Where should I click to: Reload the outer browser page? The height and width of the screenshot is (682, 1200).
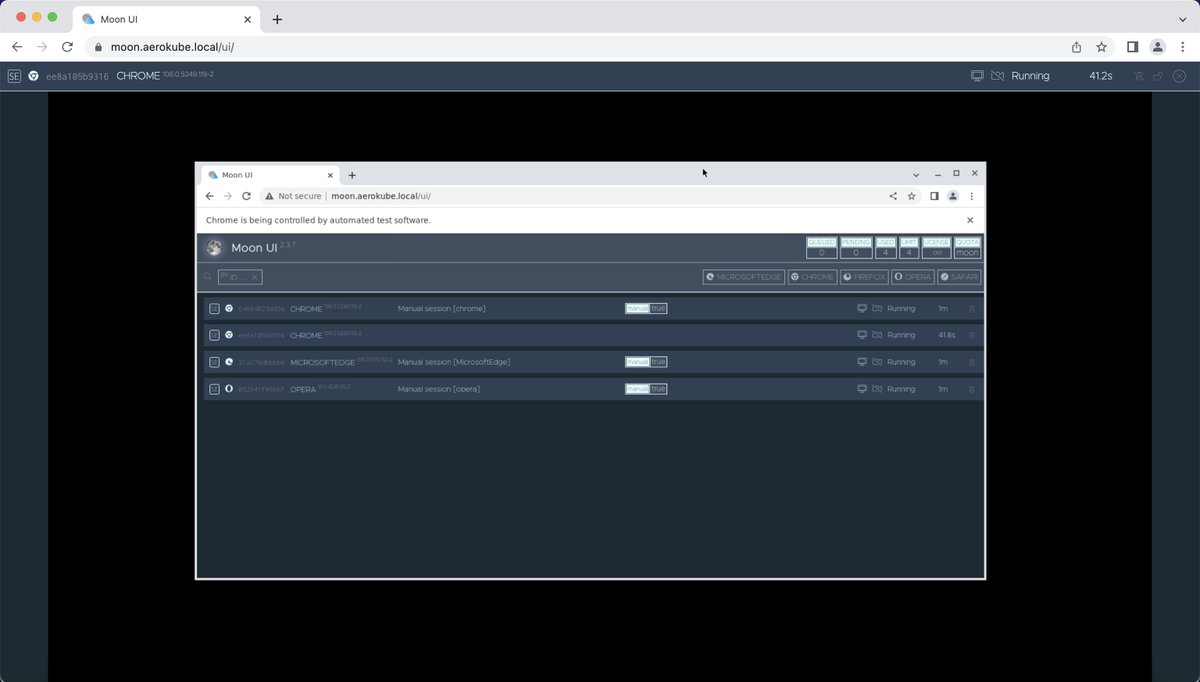[67, 47]
